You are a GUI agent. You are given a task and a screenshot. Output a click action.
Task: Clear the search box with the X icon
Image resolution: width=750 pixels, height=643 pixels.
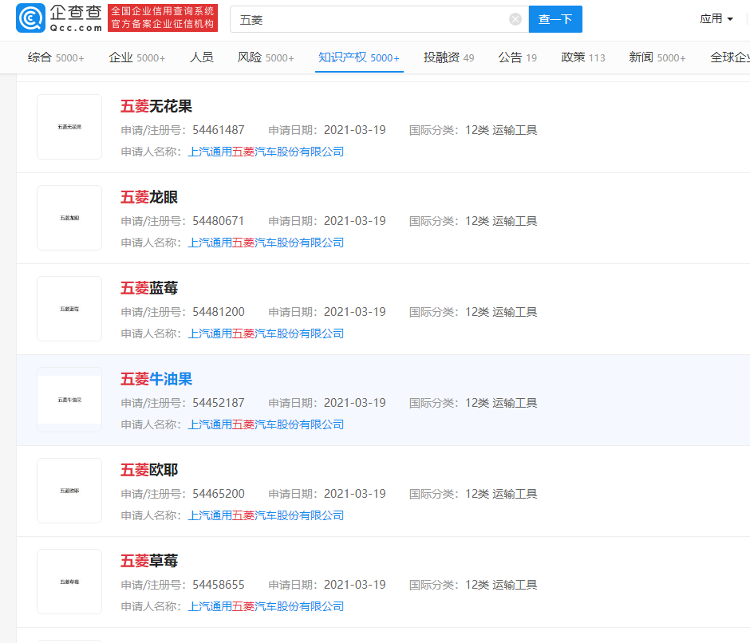coord(515,19)
